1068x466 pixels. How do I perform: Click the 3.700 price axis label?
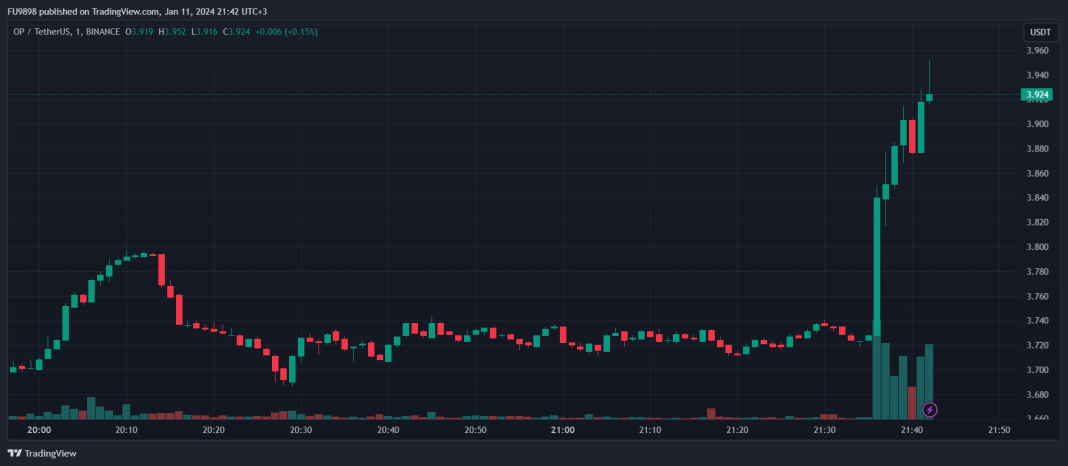[x=1036, y=370]
